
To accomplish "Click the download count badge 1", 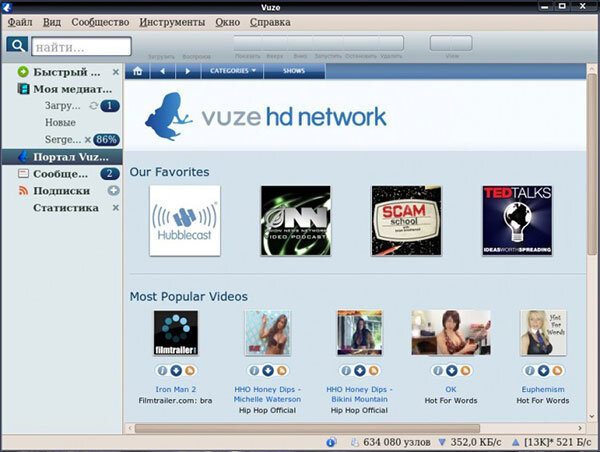I will pos(110,106).
